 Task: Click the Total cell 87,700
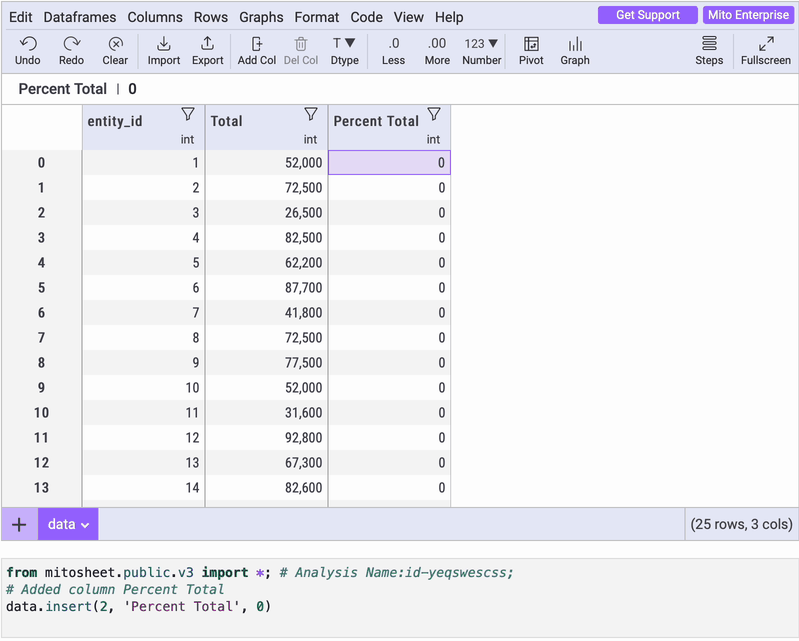(x=267, y=288)
